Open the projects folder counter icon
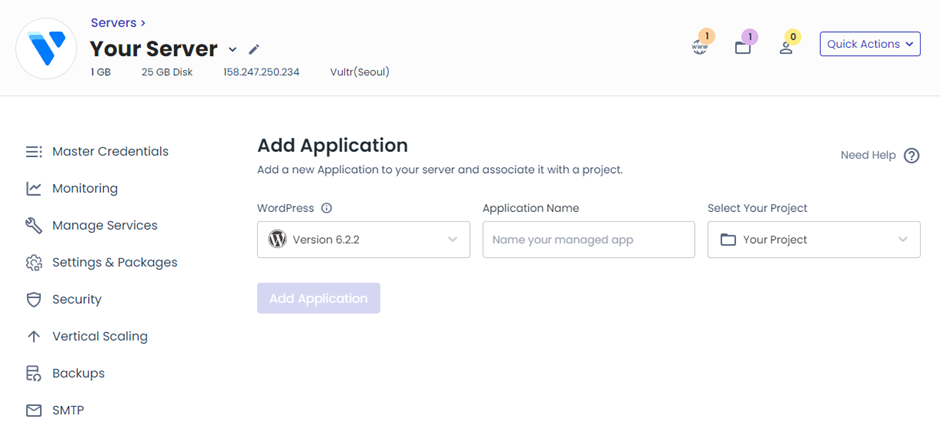The height and width of the screenshot is (436, 940). (743, 46)
